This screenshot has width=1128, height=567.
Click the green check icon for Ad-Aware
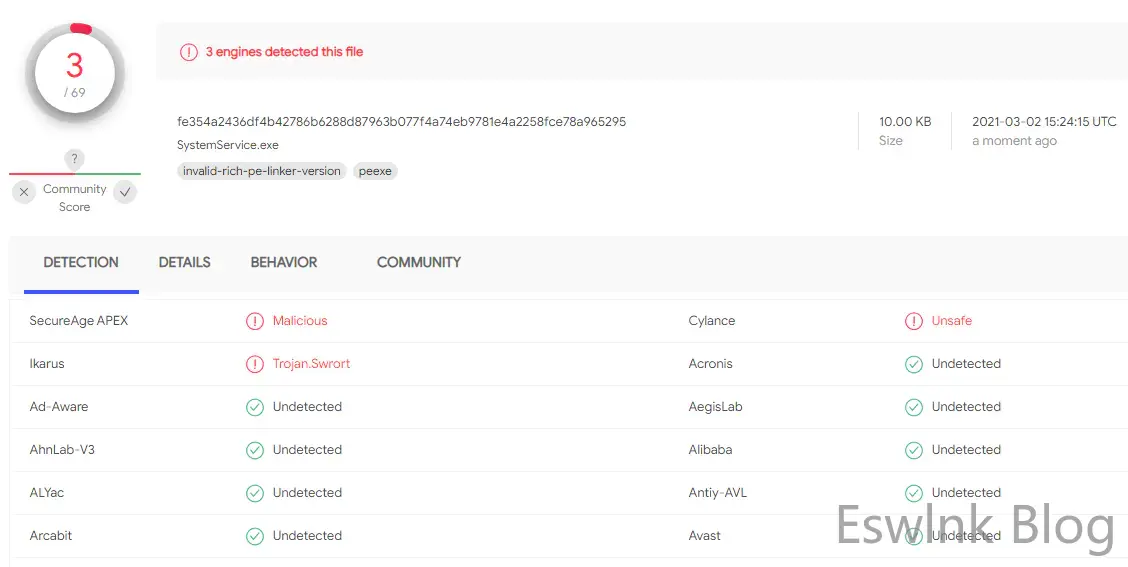[x=255, y=407]
